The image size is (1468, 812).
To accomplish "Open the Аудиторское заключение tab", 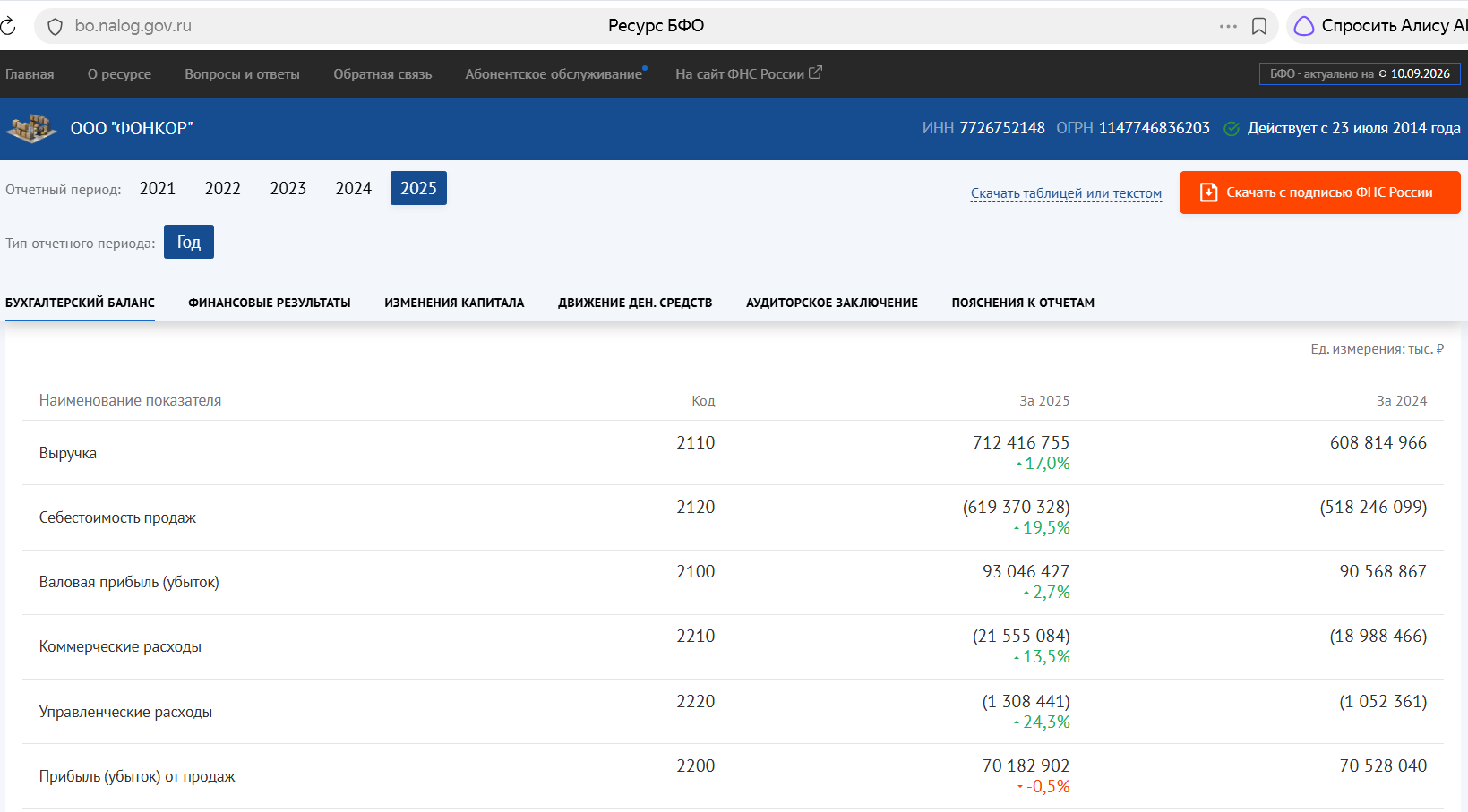I will coord(832,303).
